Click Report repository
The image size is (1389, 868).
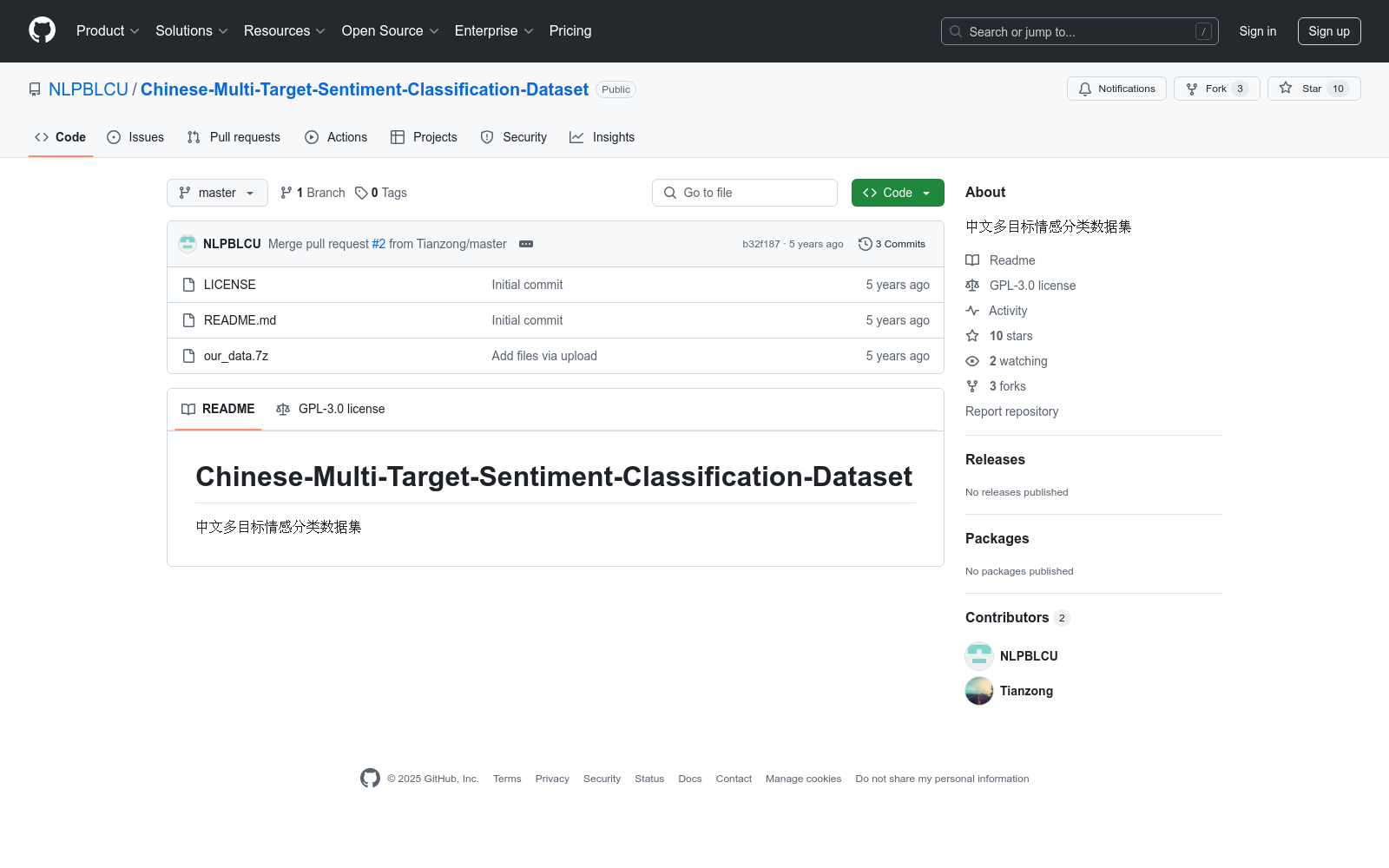click(x=1011, y=411)
